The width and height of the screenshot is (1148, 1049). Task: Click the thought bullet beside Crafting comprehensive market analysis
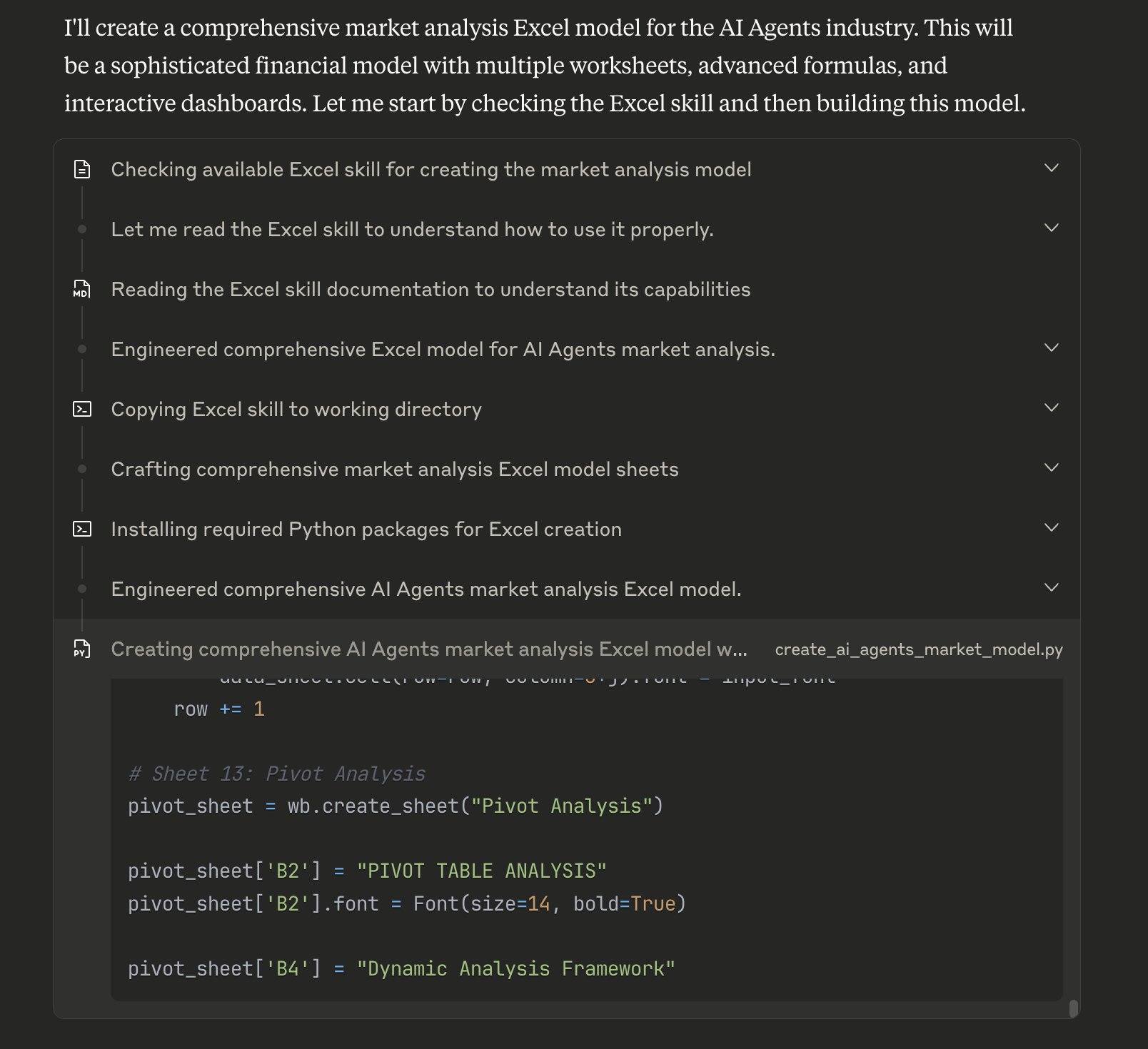(82, 469)
